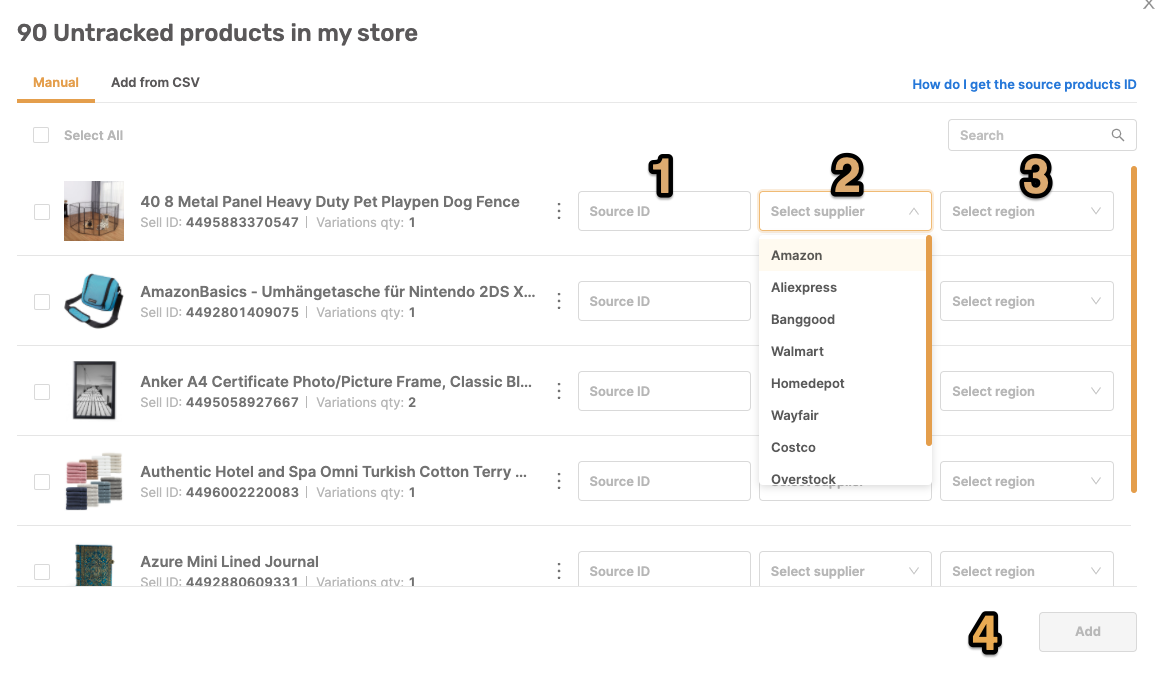Open three-dot menu for Anker Frame product
The height and width of the screenshot is (675, 1159).
pyautogui.click(x=559, y=391)
